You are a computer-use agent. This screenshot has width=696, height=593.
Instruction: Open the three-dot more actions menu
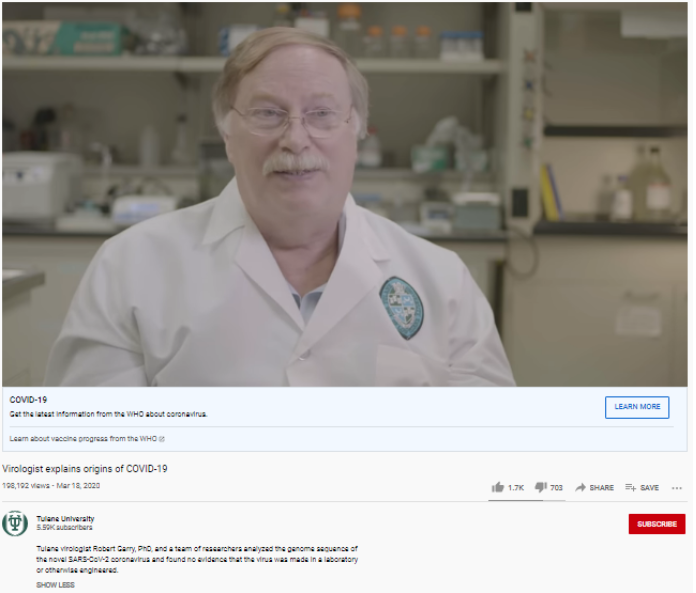[x=676, y=488]
